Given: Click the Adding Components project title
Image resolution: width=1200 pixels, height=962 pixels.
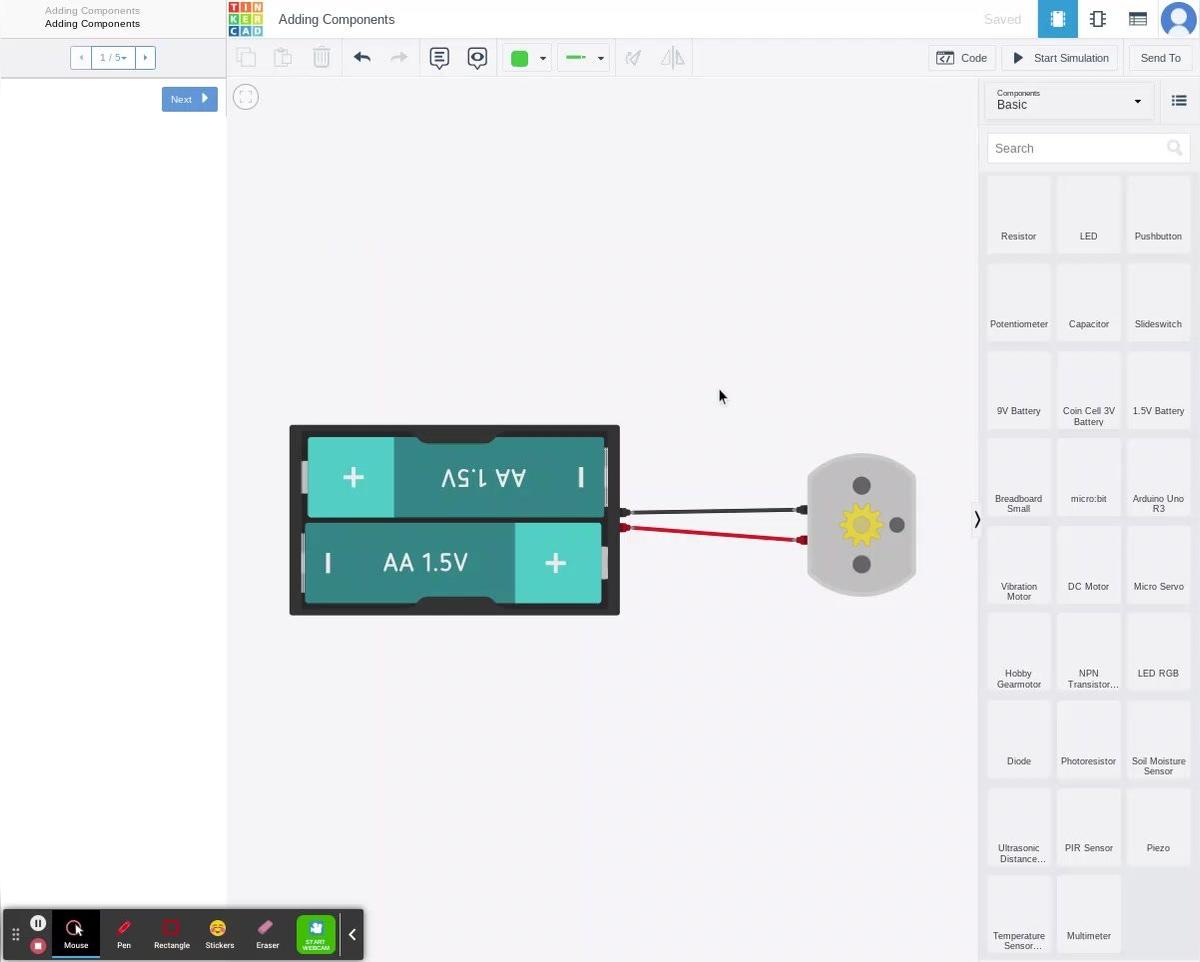Looking at the screenshot, I should pos(336,19).
